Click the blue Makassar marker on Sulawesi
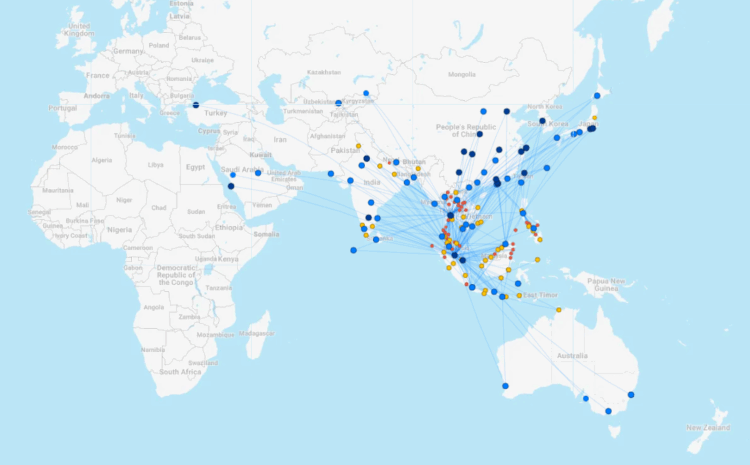Screen dimensions: 750x465 tap(518, 284)
